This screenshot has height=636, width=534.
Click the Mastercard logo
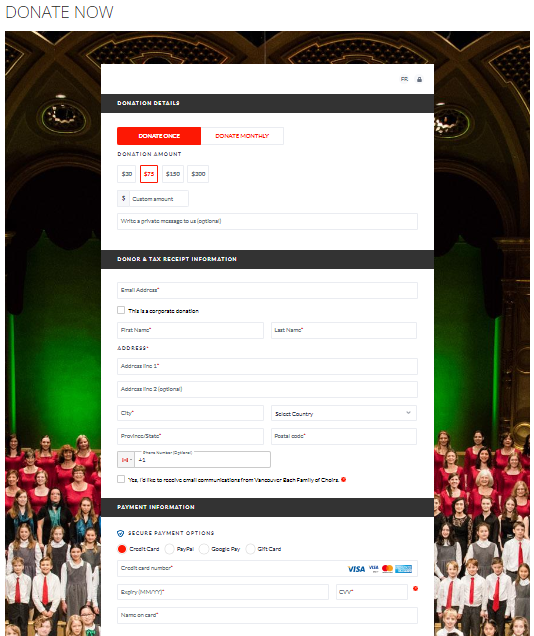387,569
